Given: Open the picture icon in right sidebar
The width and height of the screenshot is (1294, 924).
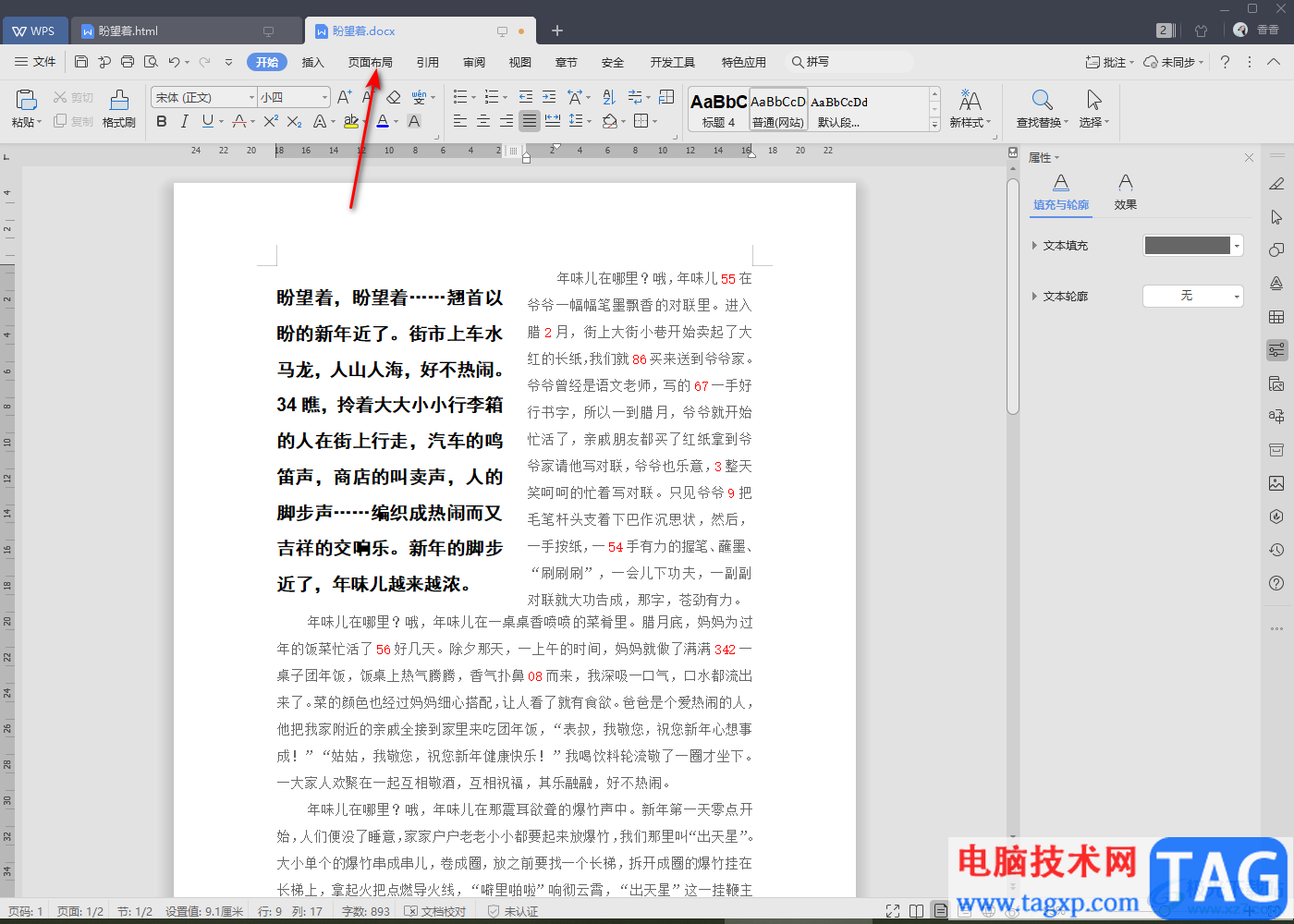Looking at the screenshot, I should point(1276,483).
